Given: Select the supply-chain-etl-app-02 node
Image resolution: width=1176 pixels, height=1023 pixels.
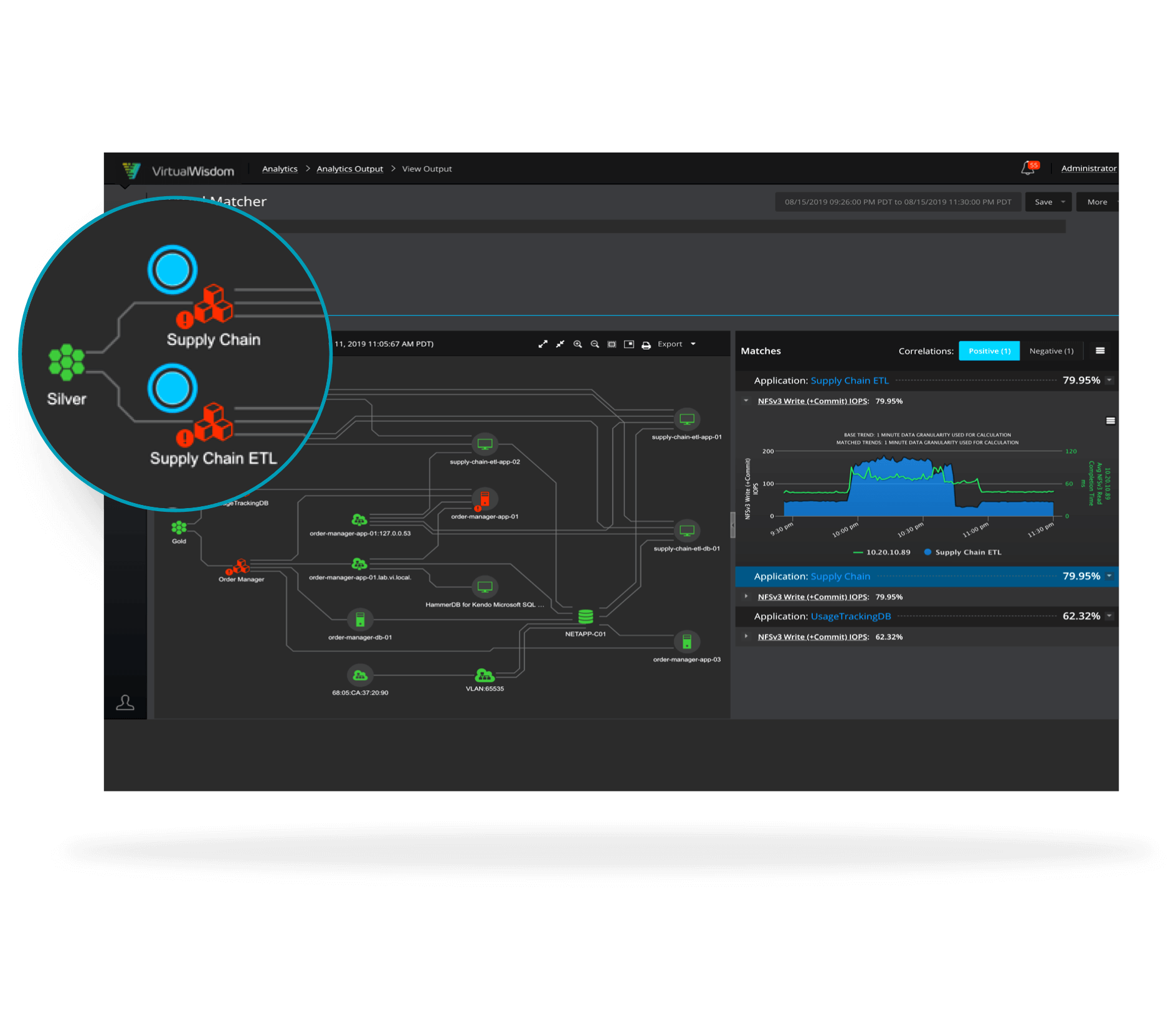Looking at the screenshot, I should [x=485, y=444].
